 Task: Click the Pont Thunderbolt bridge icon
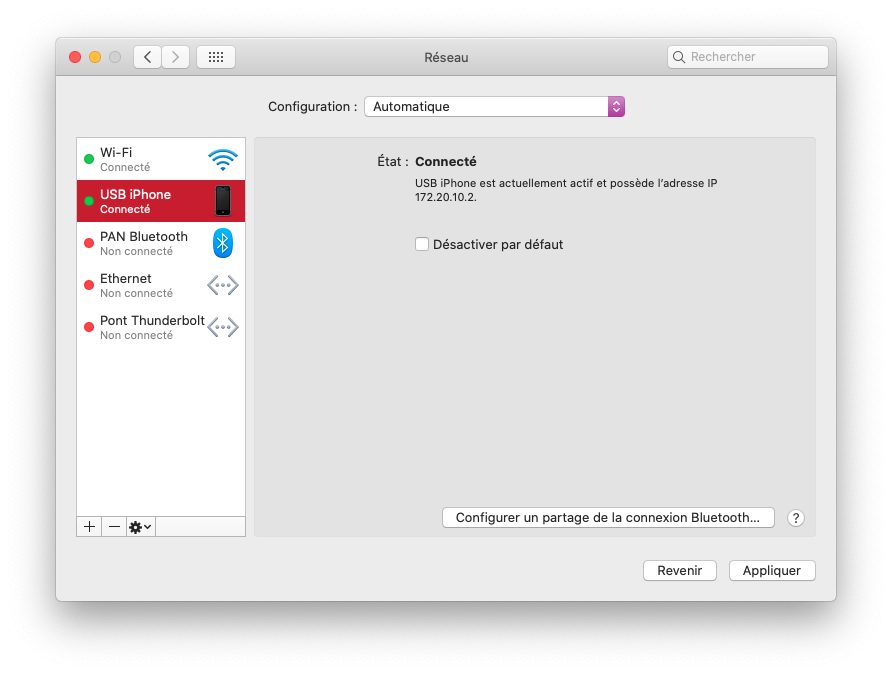point(222,327)
